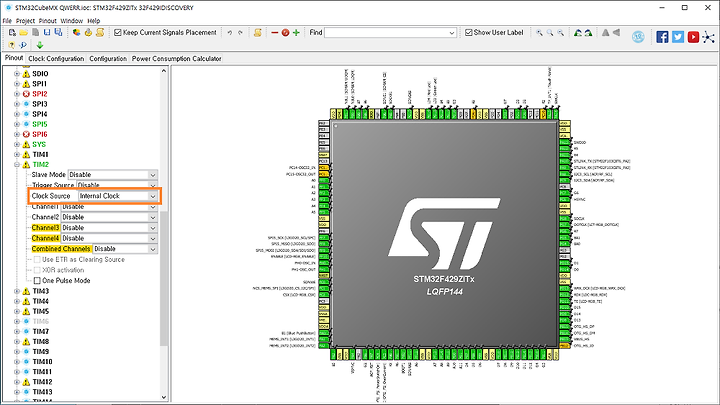Click the green download arrow icon
Screen dimensions: 720x405
40,45
